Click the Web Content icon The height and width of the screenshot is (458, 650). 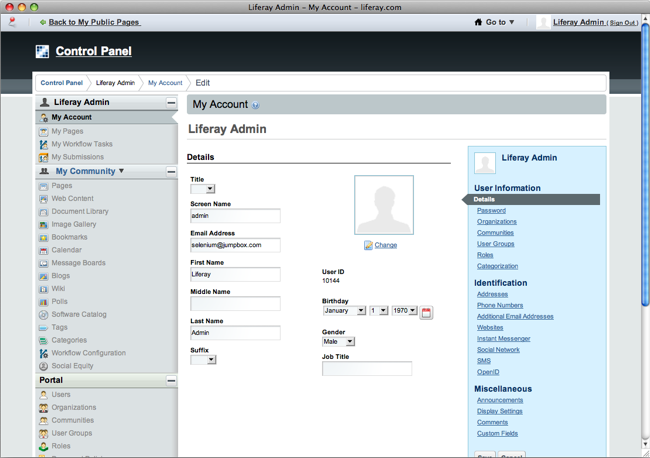44,199
